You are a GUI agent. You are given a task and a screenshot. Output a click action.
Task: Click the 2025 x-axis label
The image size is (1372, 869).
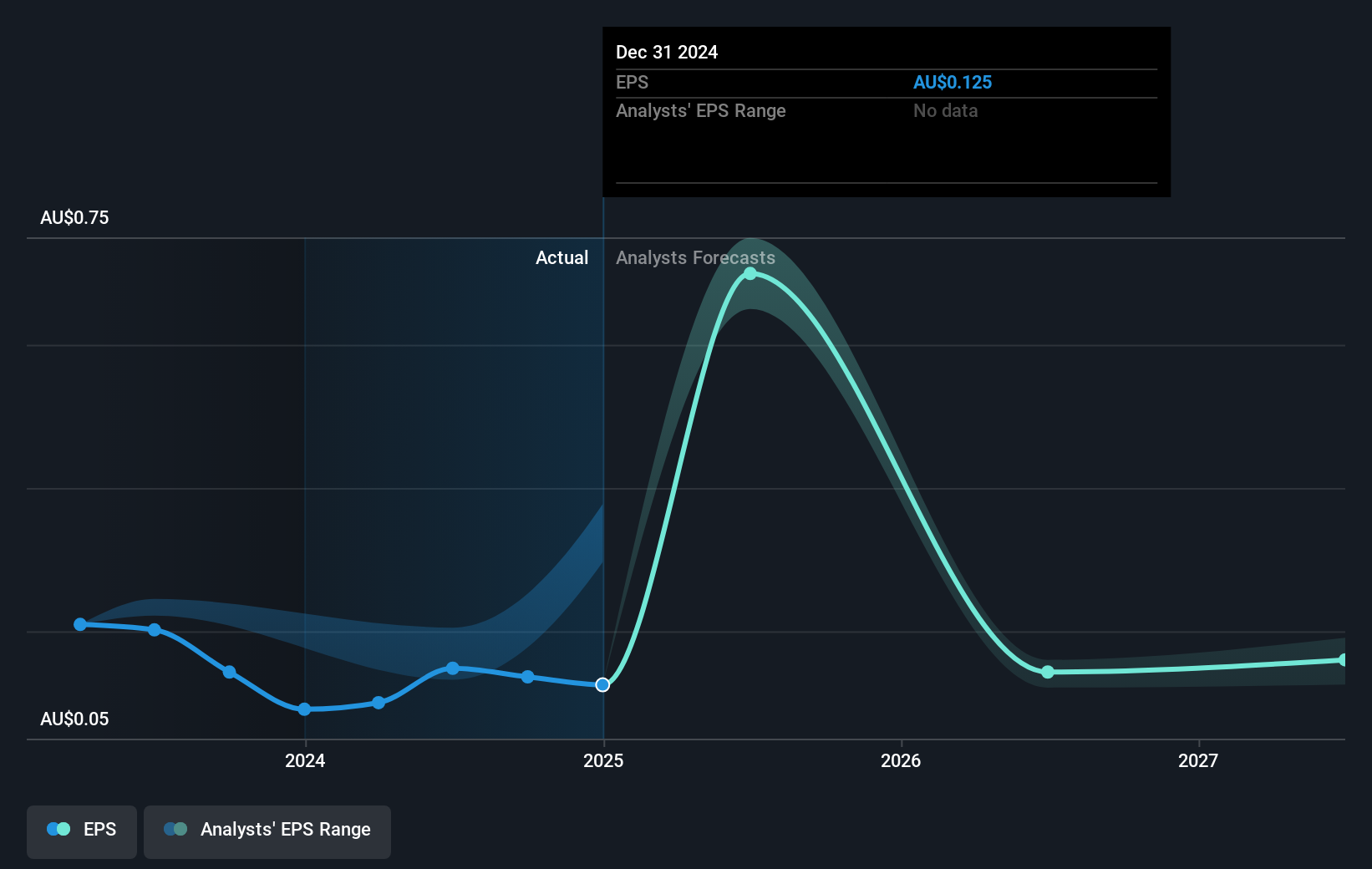click(x=603, y=760)
